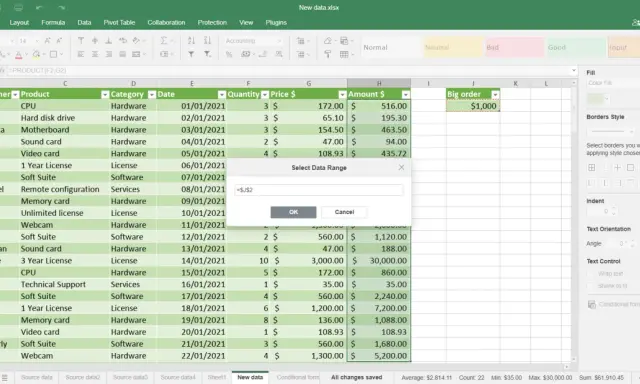Increase font size with the A-up icon
Image resolution: width=640 pixels, height=384 pixels.
click(x=47, y=40)
